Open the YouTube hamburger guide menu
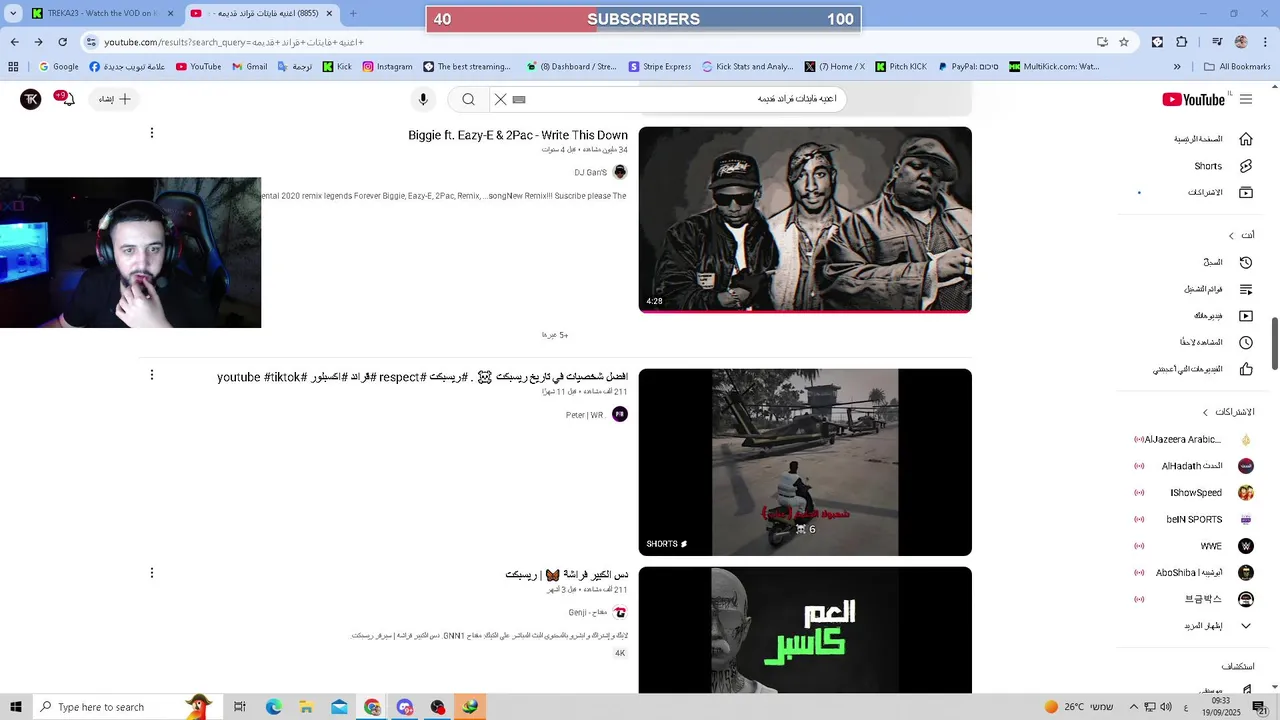 coord(1246,99)
